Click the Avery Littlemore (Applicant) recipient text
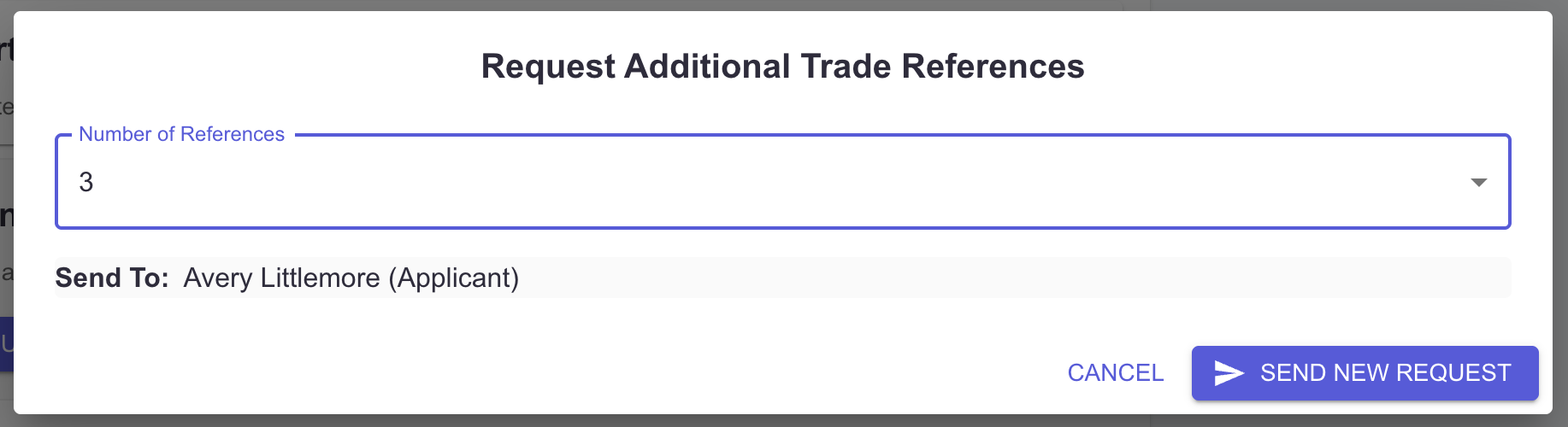The image size is (1568, 427). pyautogui.click(x=351, y=278)
